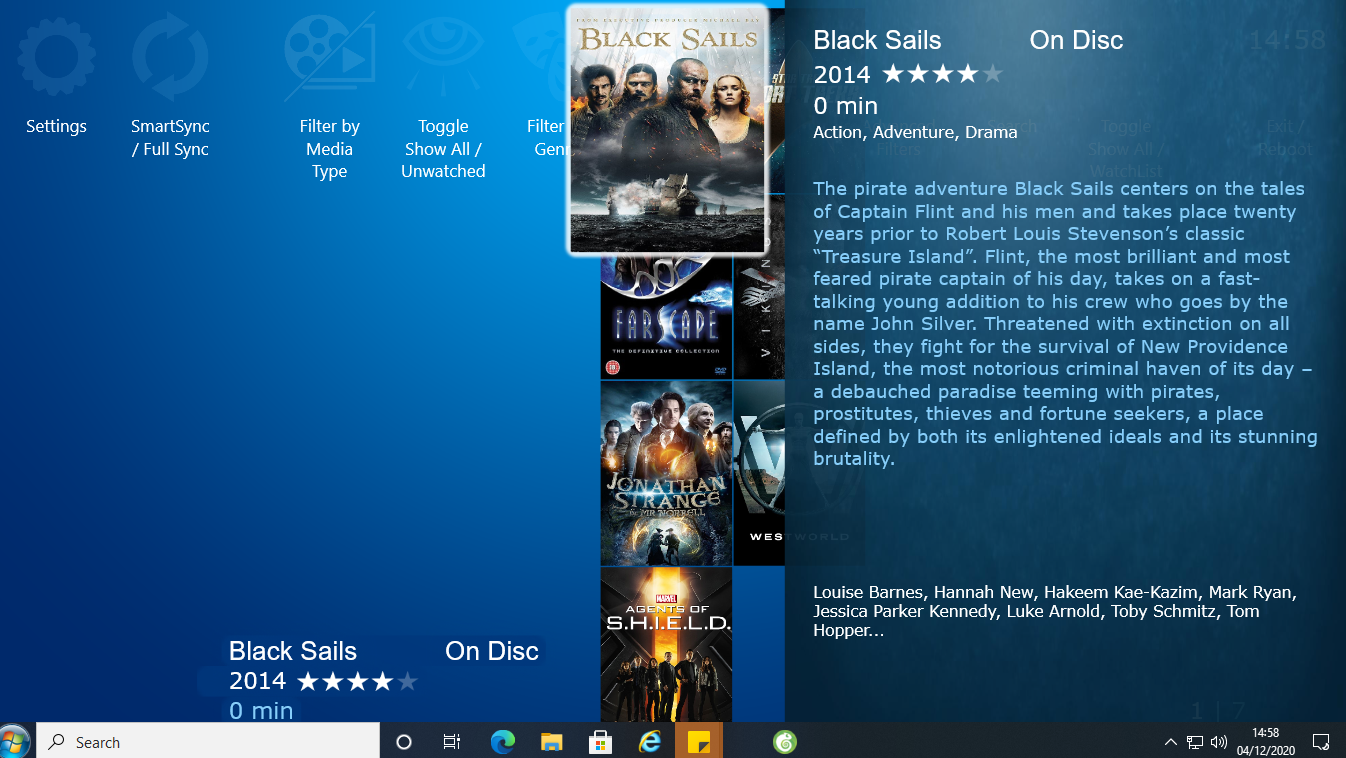The image size is (1346, 758).
Task: Click the Filter by Media Type film icon
Action: tap(329, 57)
